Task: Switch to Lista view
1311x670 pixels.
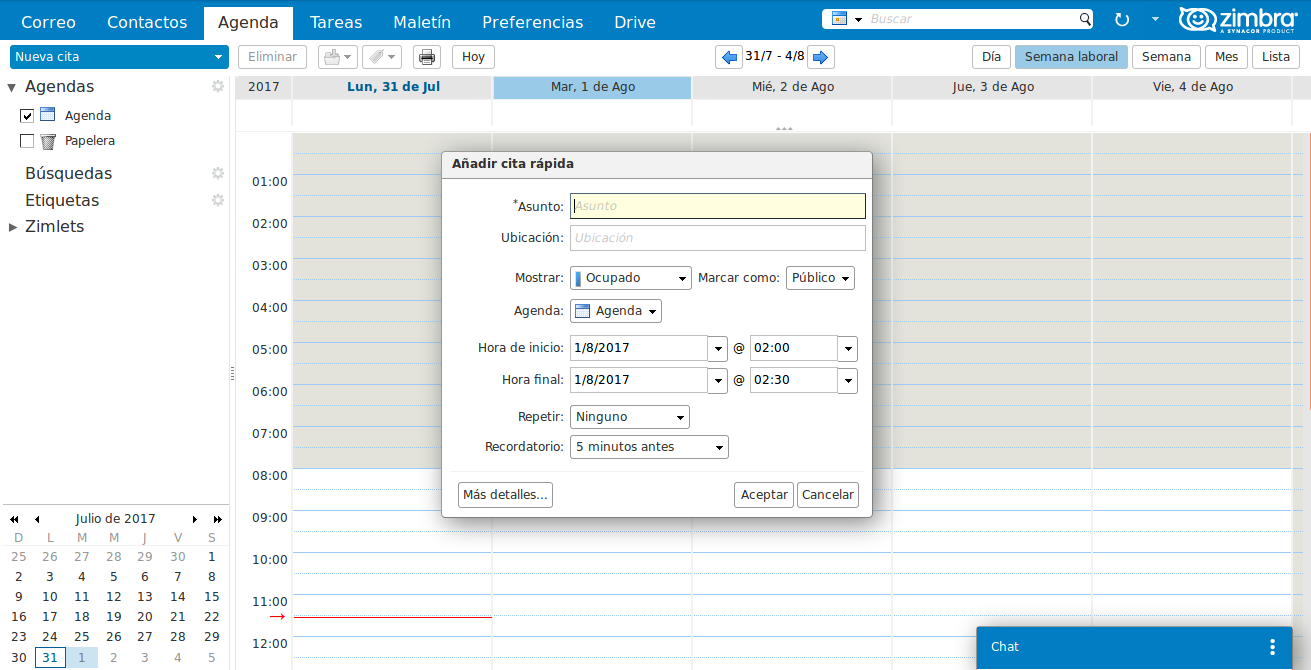Action: click(1276, 57)
